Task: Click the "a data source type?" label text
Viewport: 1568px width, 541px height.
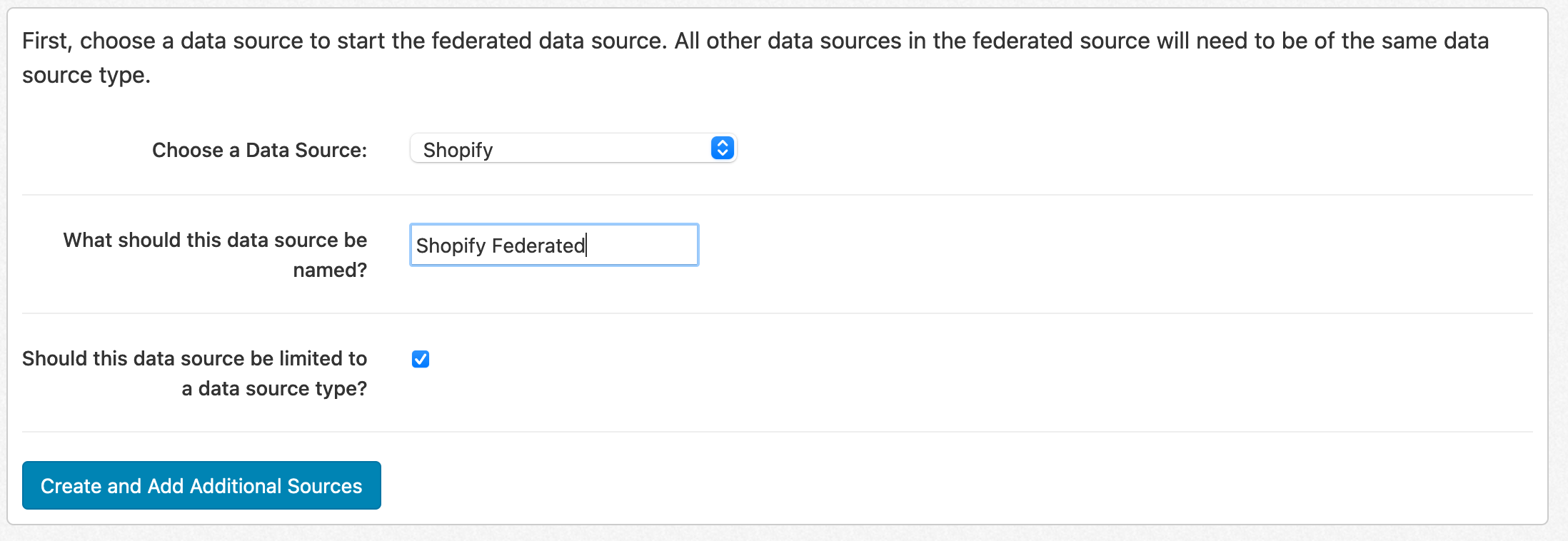Action: [274, 388]
